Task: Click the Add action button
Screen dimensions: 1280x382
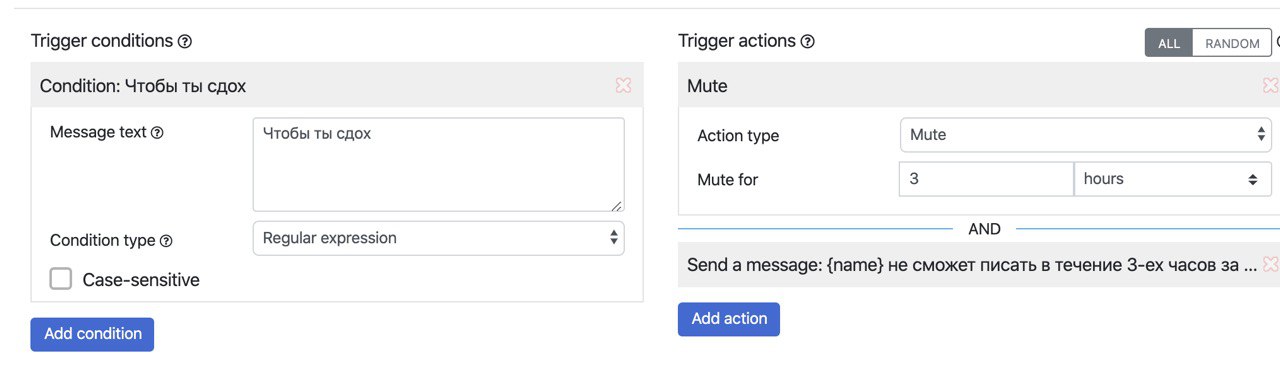Action: point(729,319)
